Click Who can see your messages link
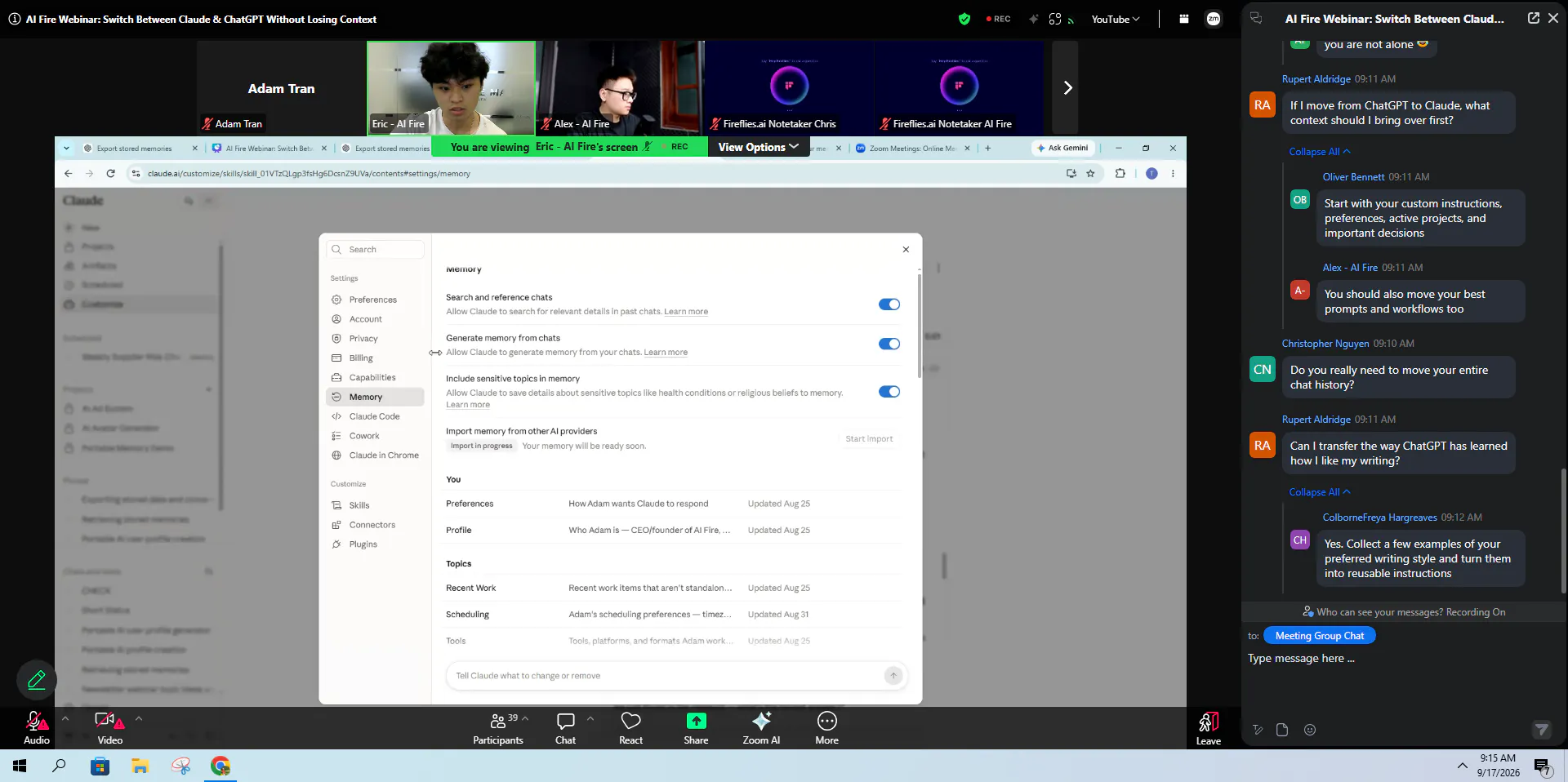Viewport: 1568px width, 782px height. click(x=1404, y=612)
